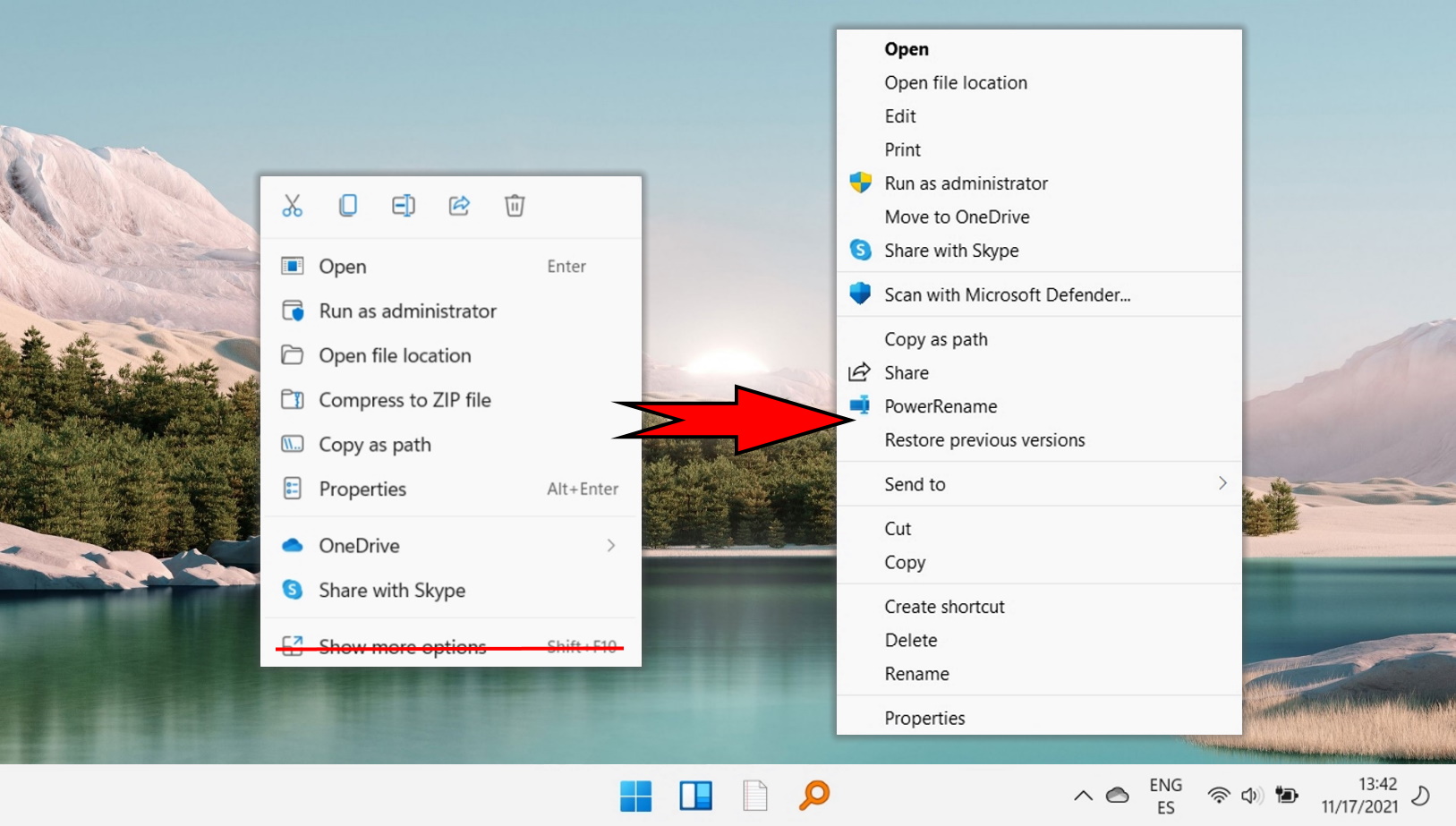Open Properties with Alt+Enter shortcut
Screen dimensions: 1456x826
point(451,489)
